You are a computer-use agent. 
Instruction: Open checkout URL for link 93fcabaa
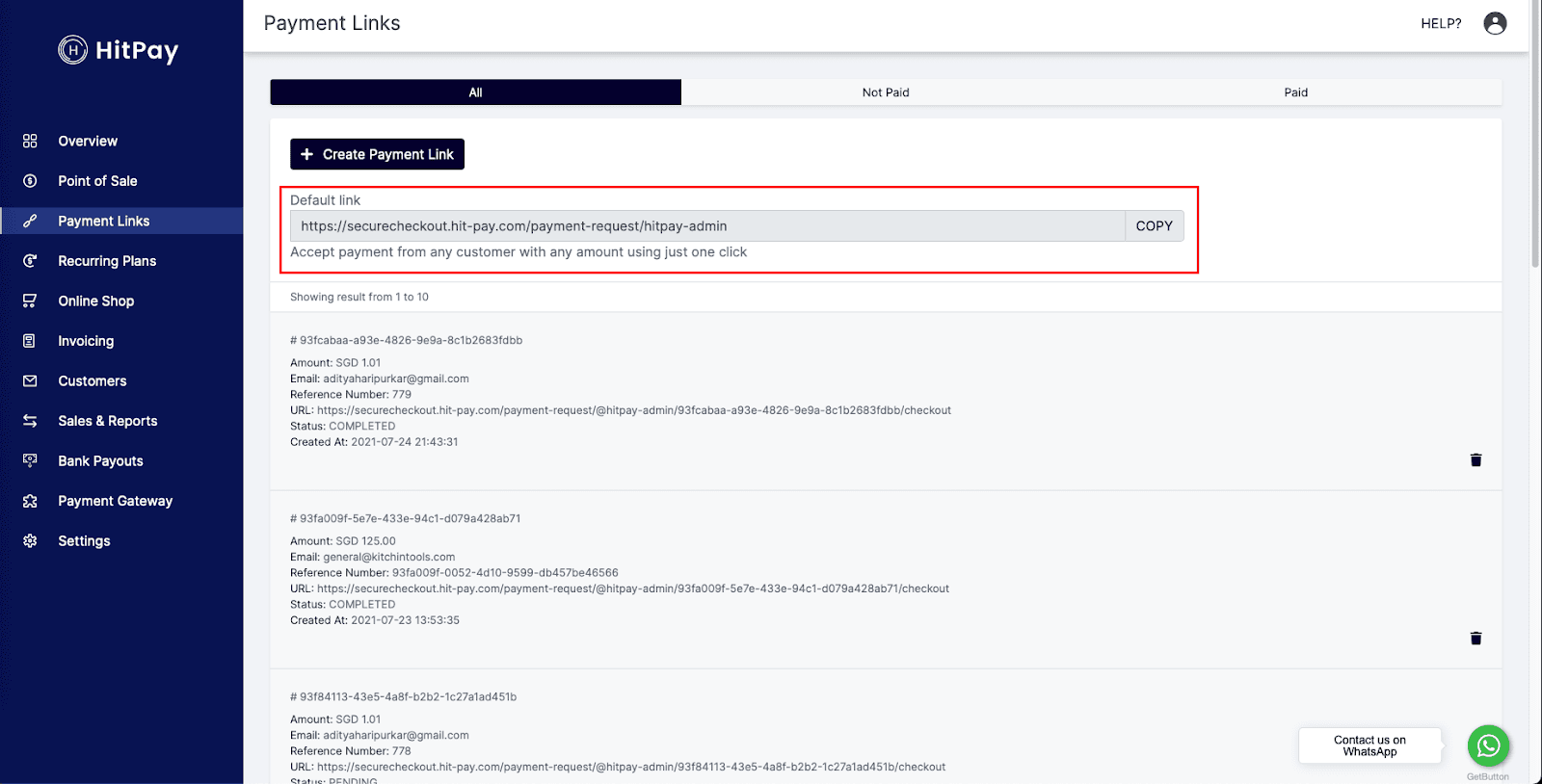(x=634, y=410)
